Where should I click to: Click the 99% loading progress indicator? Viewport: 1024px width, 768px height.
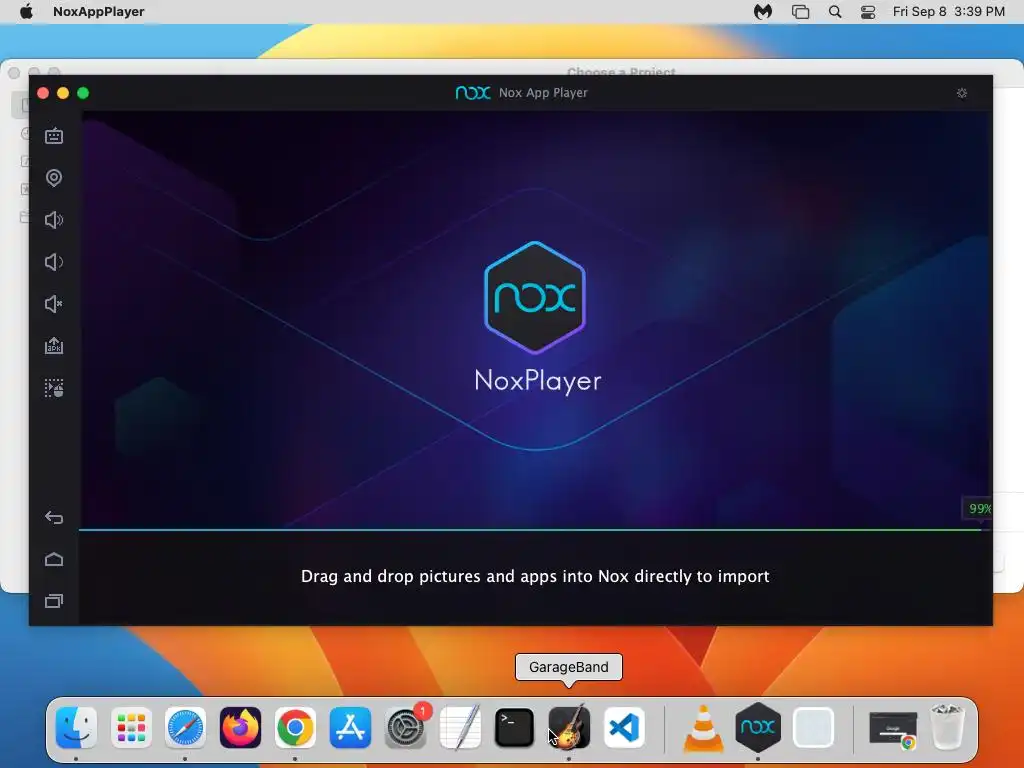pyautogui.click(x=979, y=508)
